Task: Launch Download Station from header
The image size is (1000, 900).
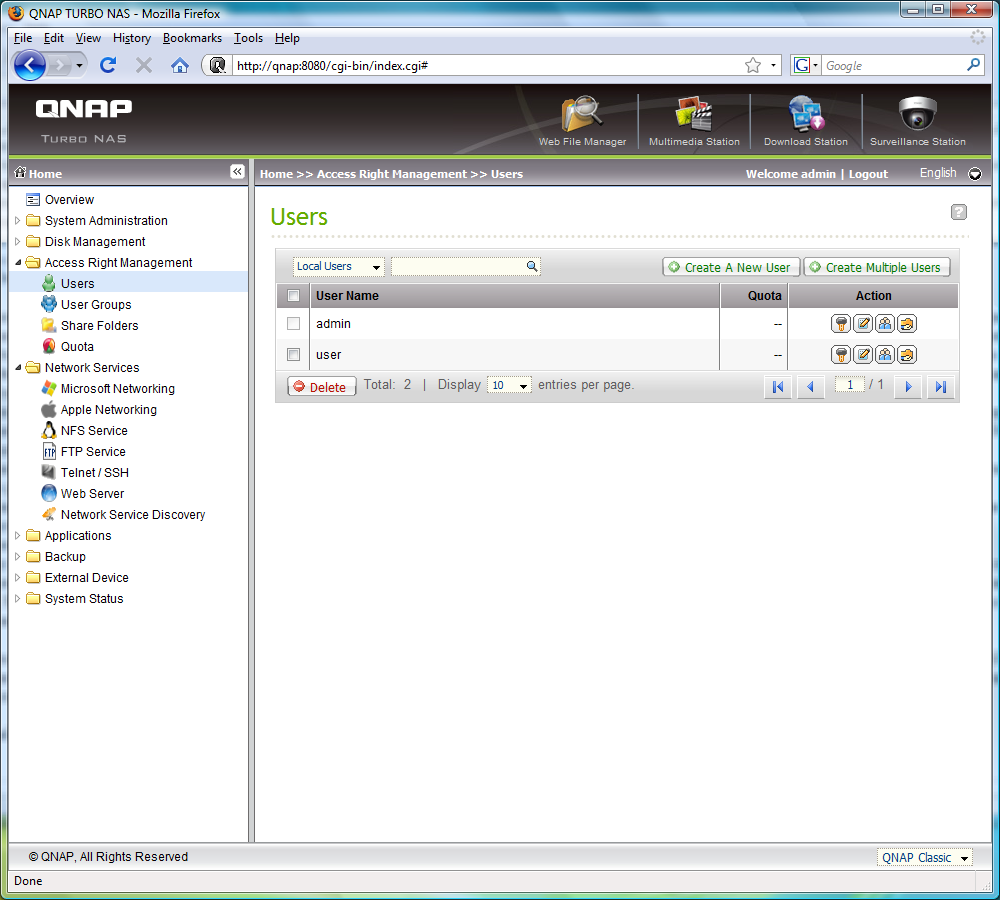Action: 805,114
